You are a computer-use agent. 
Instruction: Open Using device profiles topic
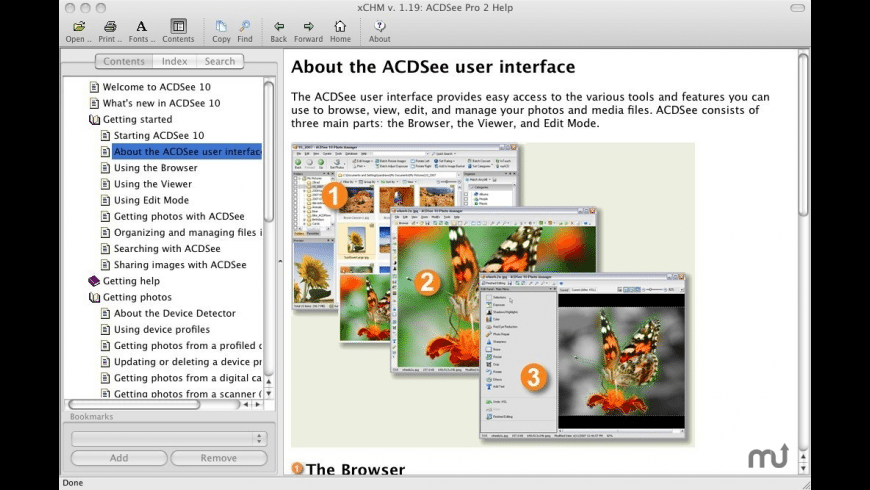(161, 329)
